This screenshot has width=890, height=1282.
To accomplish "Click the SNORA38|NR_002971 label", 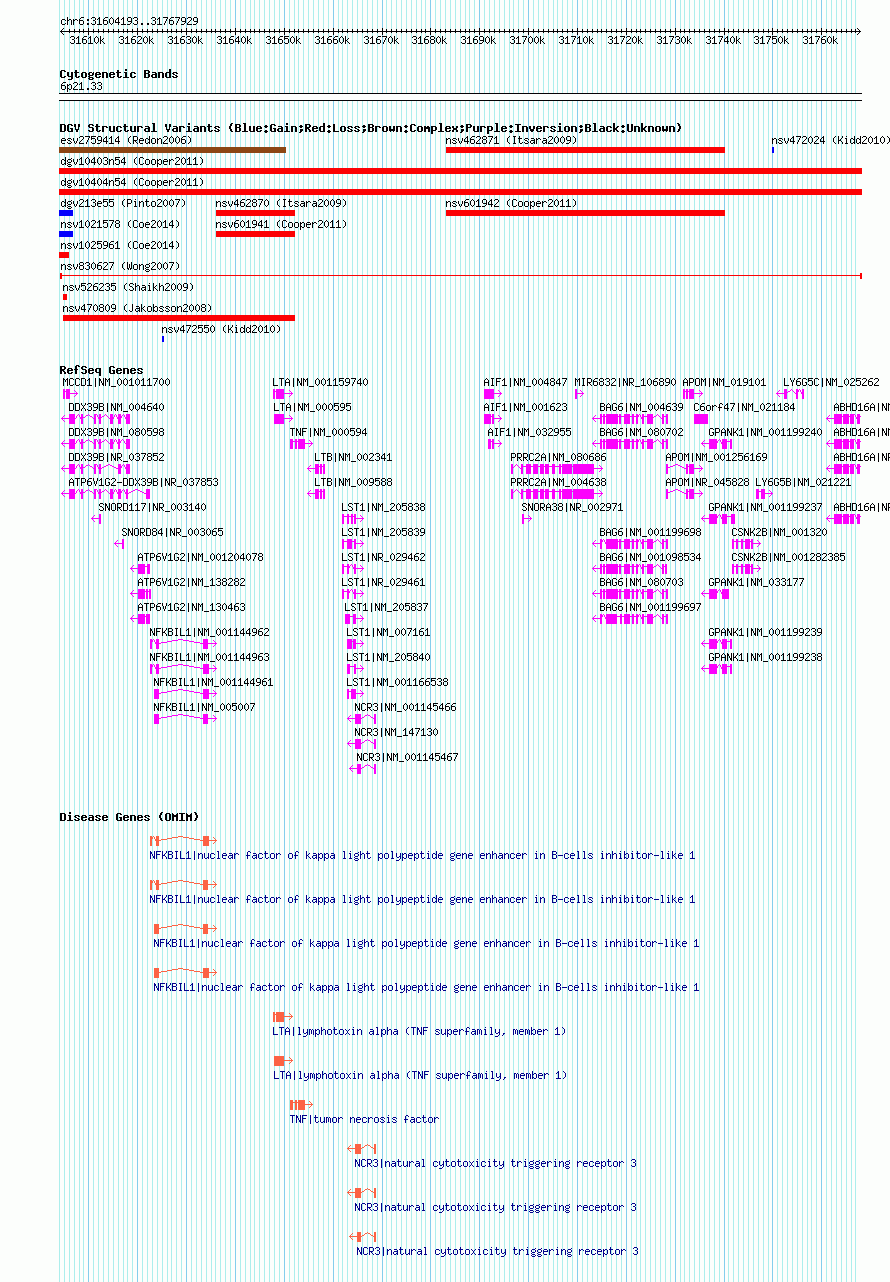I will tap(572, 507).
